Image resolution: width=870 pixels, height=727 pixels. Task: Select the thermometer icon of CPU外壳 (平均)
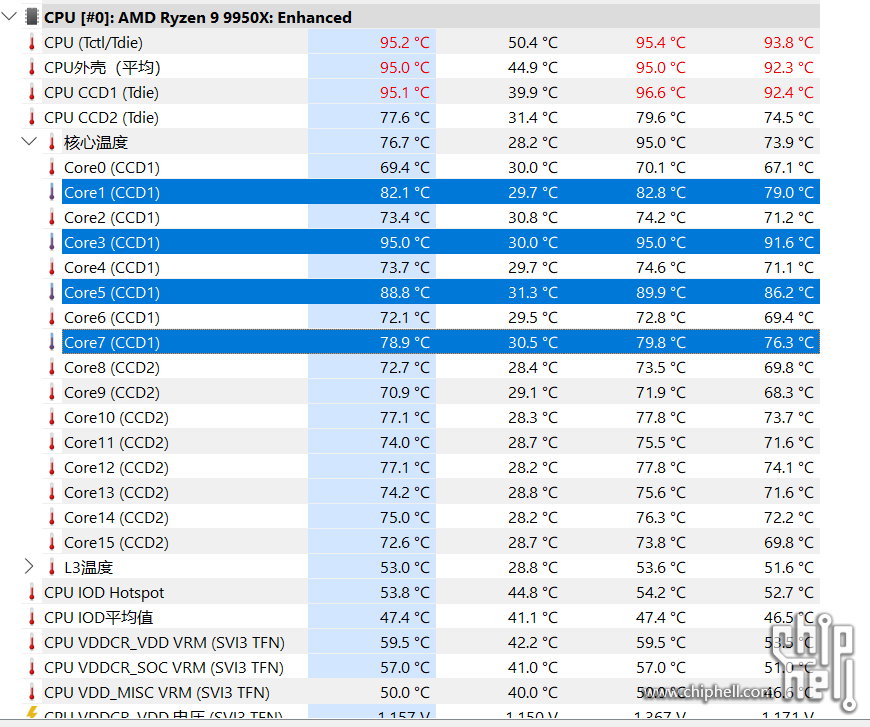click(x=32, y=68)
